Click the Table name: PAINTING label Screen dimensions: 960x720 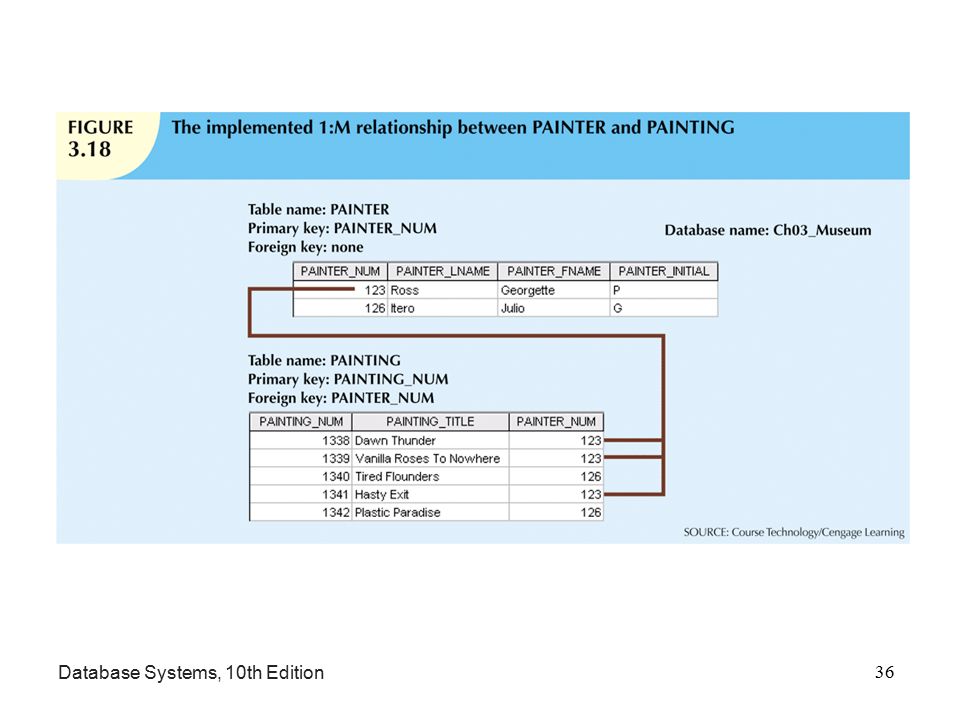(x=324, y=361)
